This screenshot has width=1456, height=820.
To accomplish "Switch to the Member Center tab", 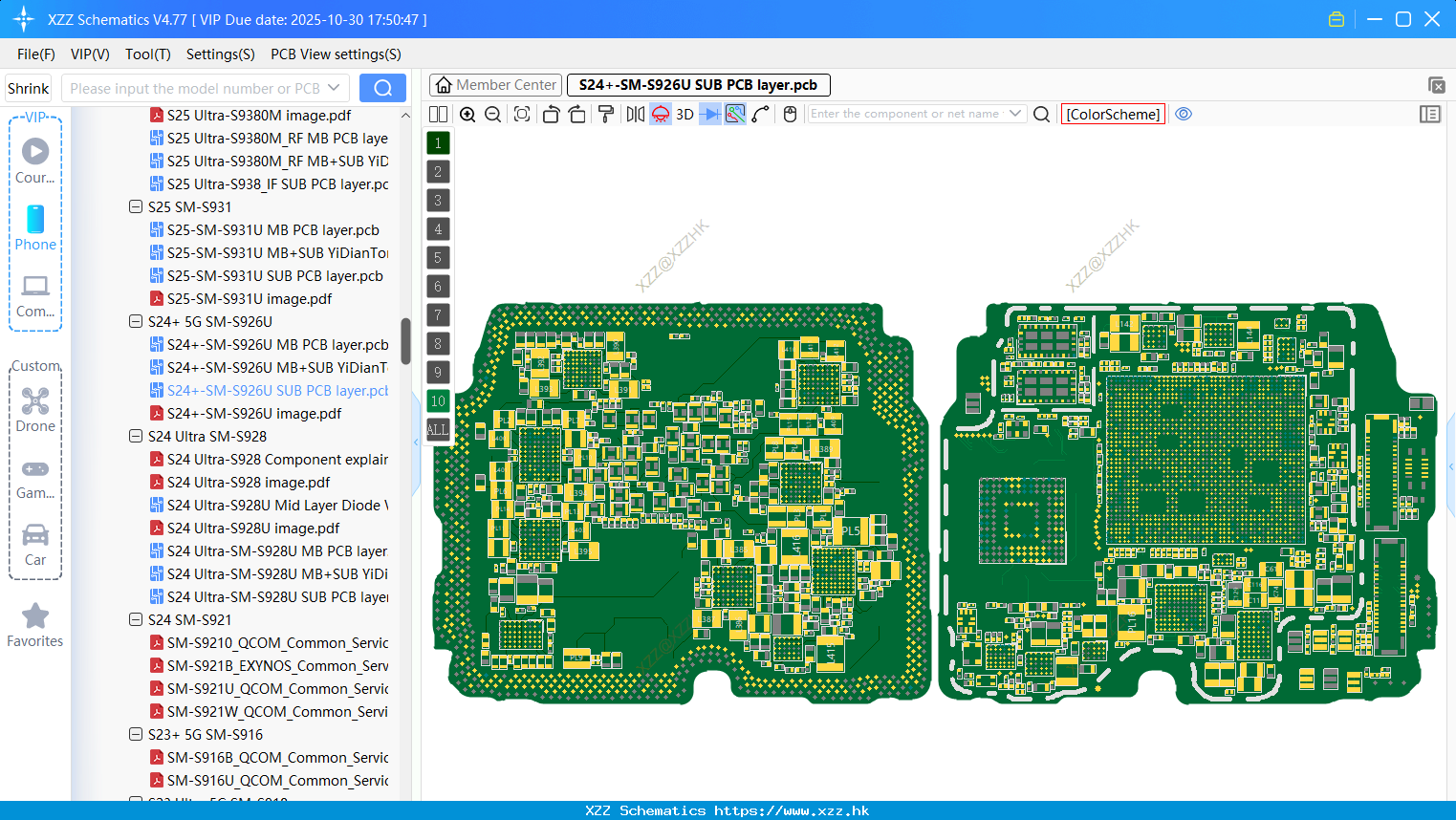I will coord(496,85).
